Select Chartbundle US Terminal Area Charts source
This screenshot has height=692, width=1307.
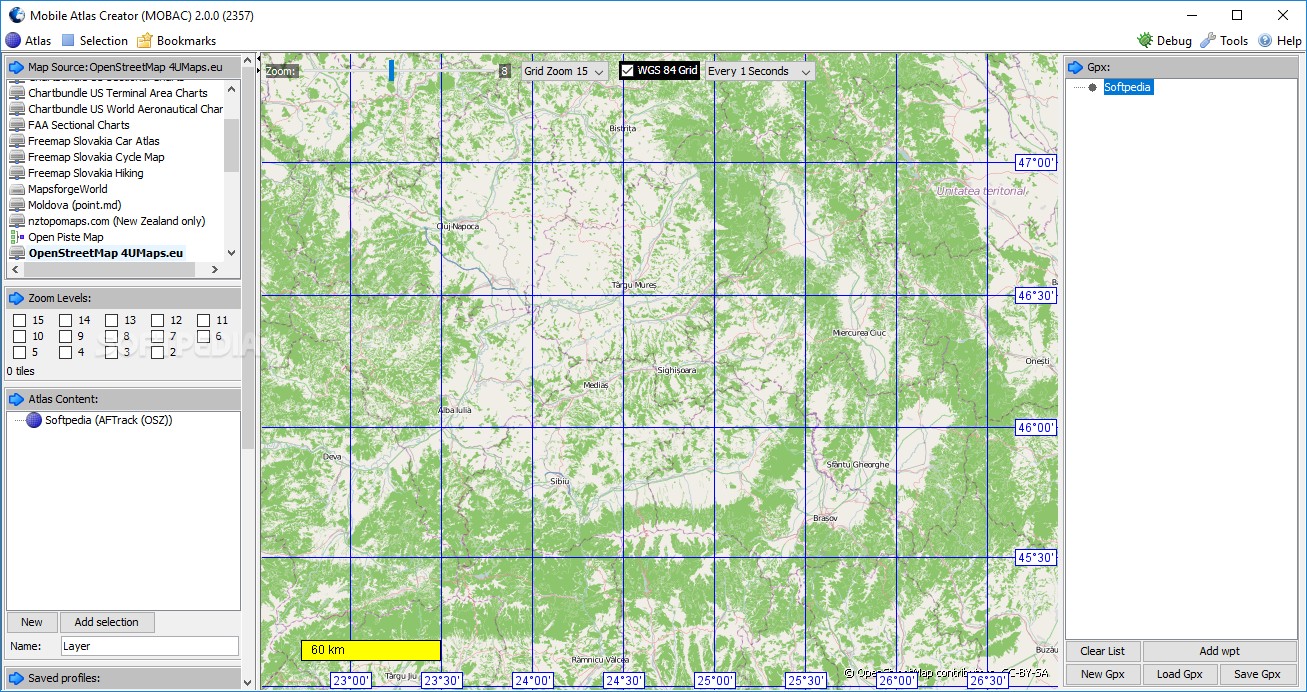pyautogui.click(x=118, y=93)
